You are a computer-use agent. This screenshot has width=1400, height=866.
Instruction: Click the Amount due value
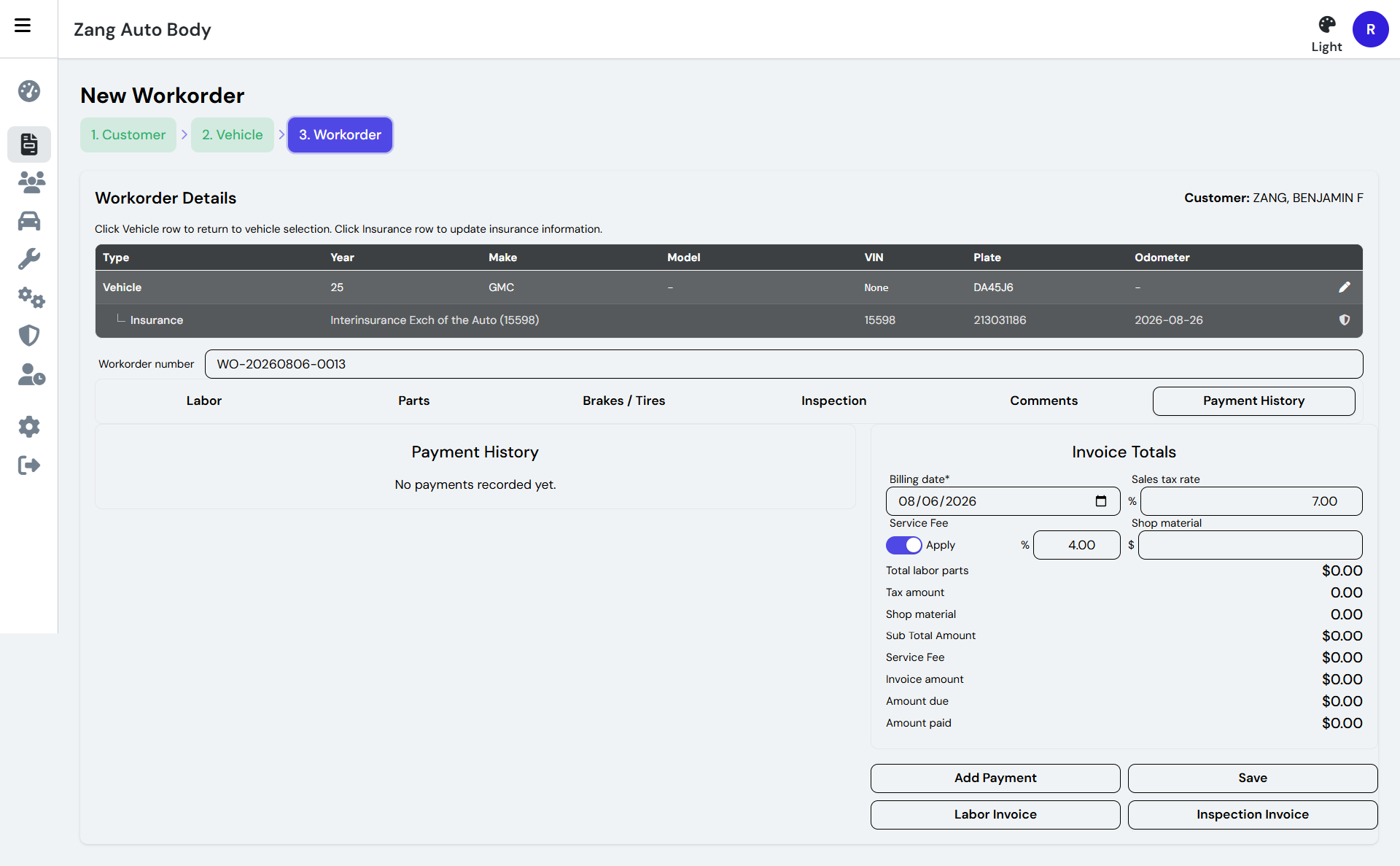pyautogui.click(x=1342, y=701)
